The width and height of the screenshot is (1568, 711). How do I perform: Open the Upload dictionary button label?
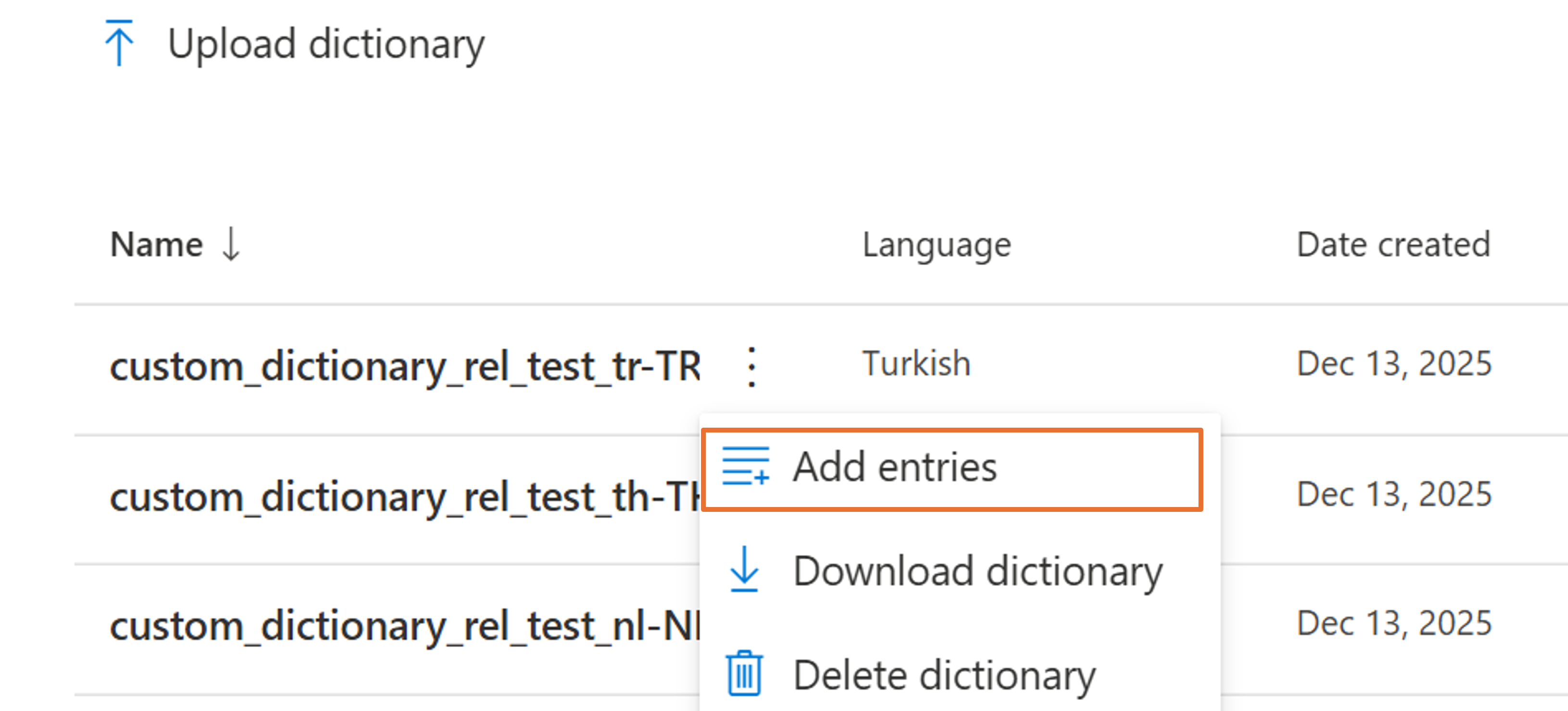click(x=326, y=44)
